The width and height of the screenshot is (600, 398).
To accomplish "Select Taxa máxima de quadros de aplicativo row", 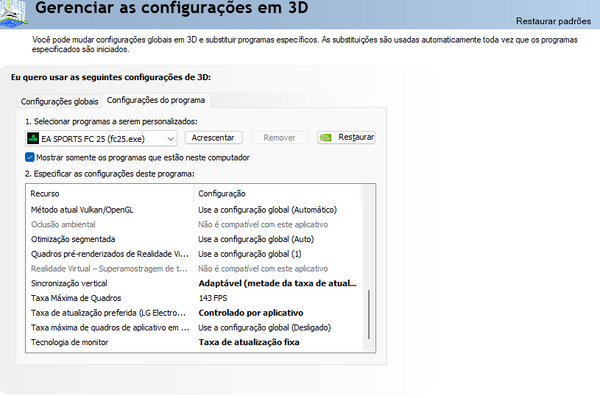I will 194,328.
